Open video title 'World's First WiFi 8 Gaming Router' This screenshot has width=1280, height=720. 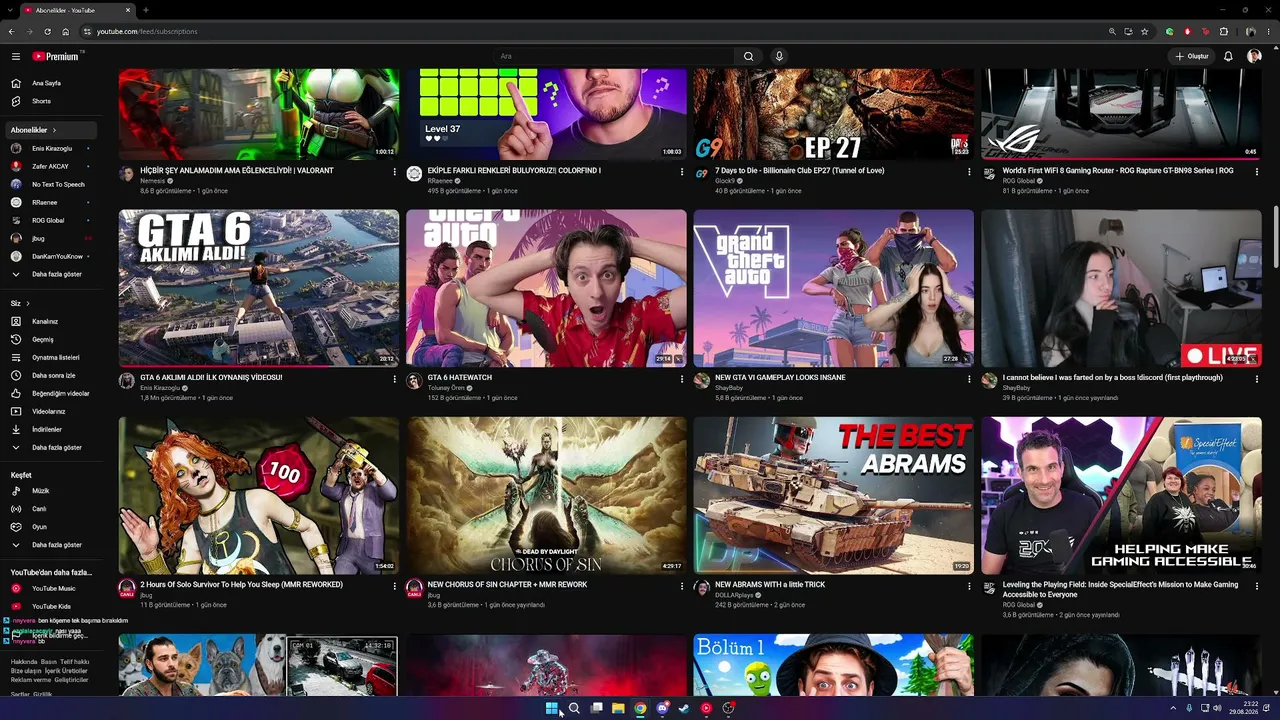(x=1118, y=170)
